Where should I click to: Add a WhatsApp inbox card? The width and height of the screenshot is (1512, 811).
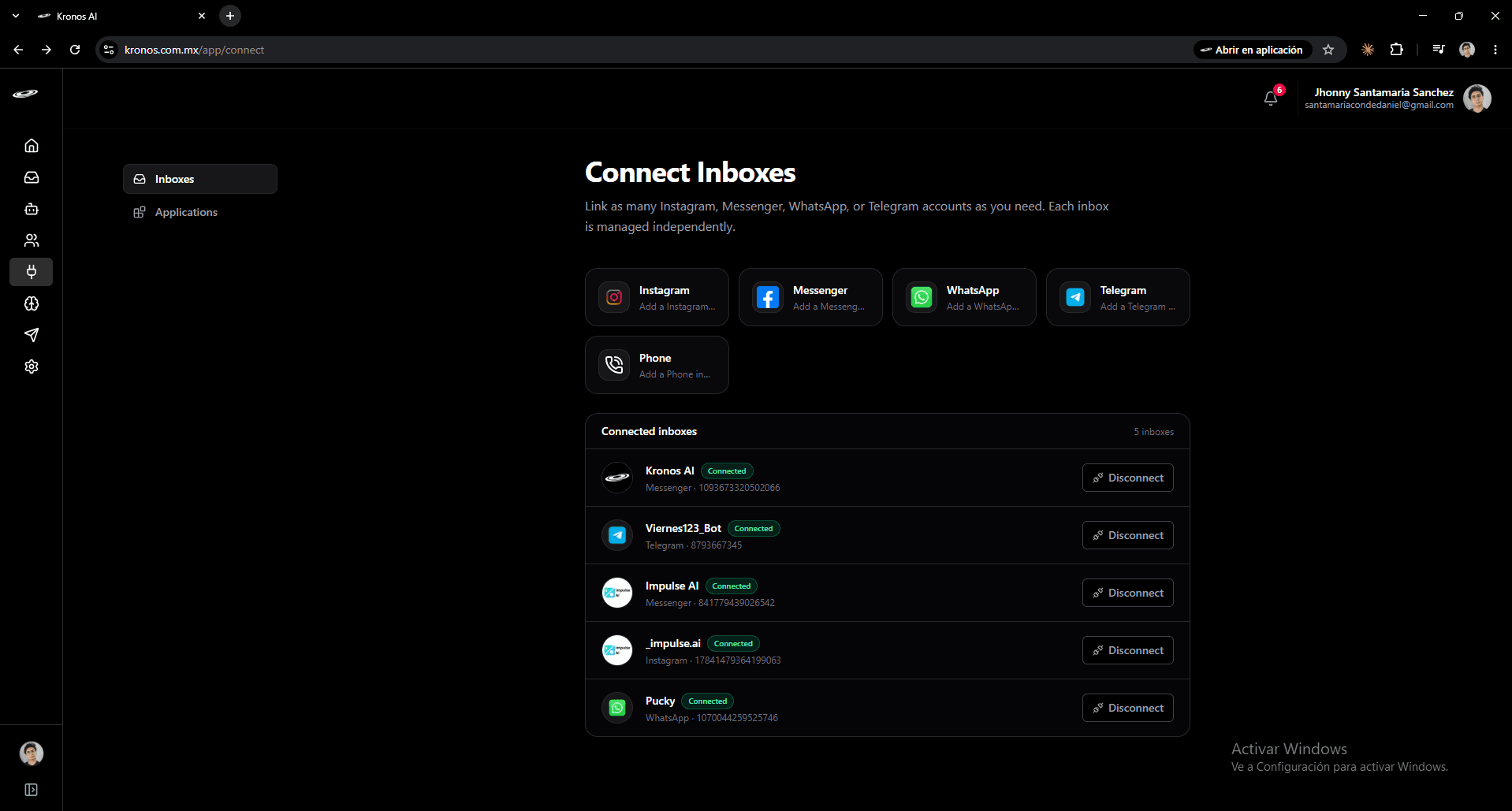(964, 297)
